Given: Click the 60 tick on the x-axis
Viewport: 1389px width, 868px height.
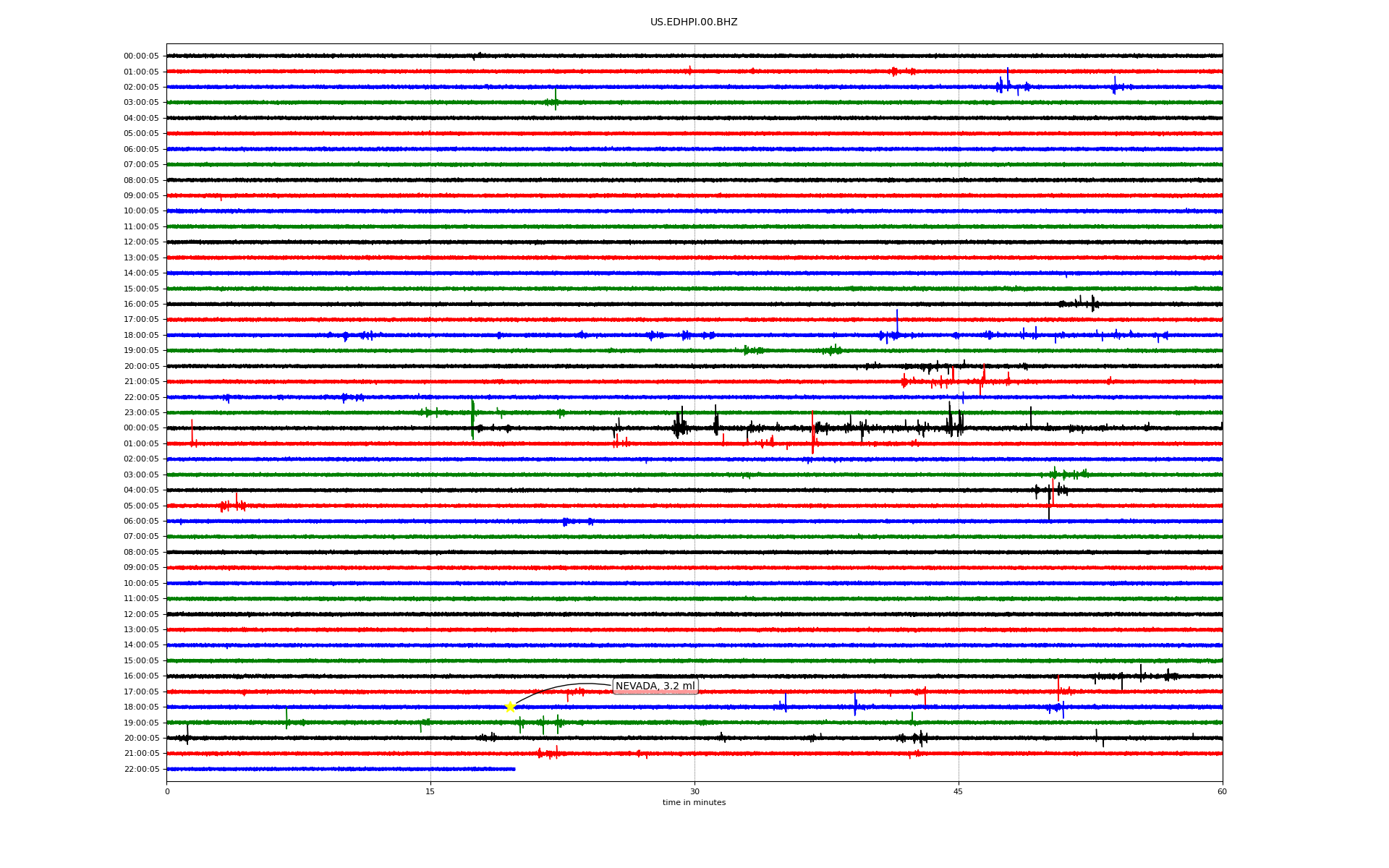Looking at the screenshot, I should pyautogui.click(x=1222, y=791).
